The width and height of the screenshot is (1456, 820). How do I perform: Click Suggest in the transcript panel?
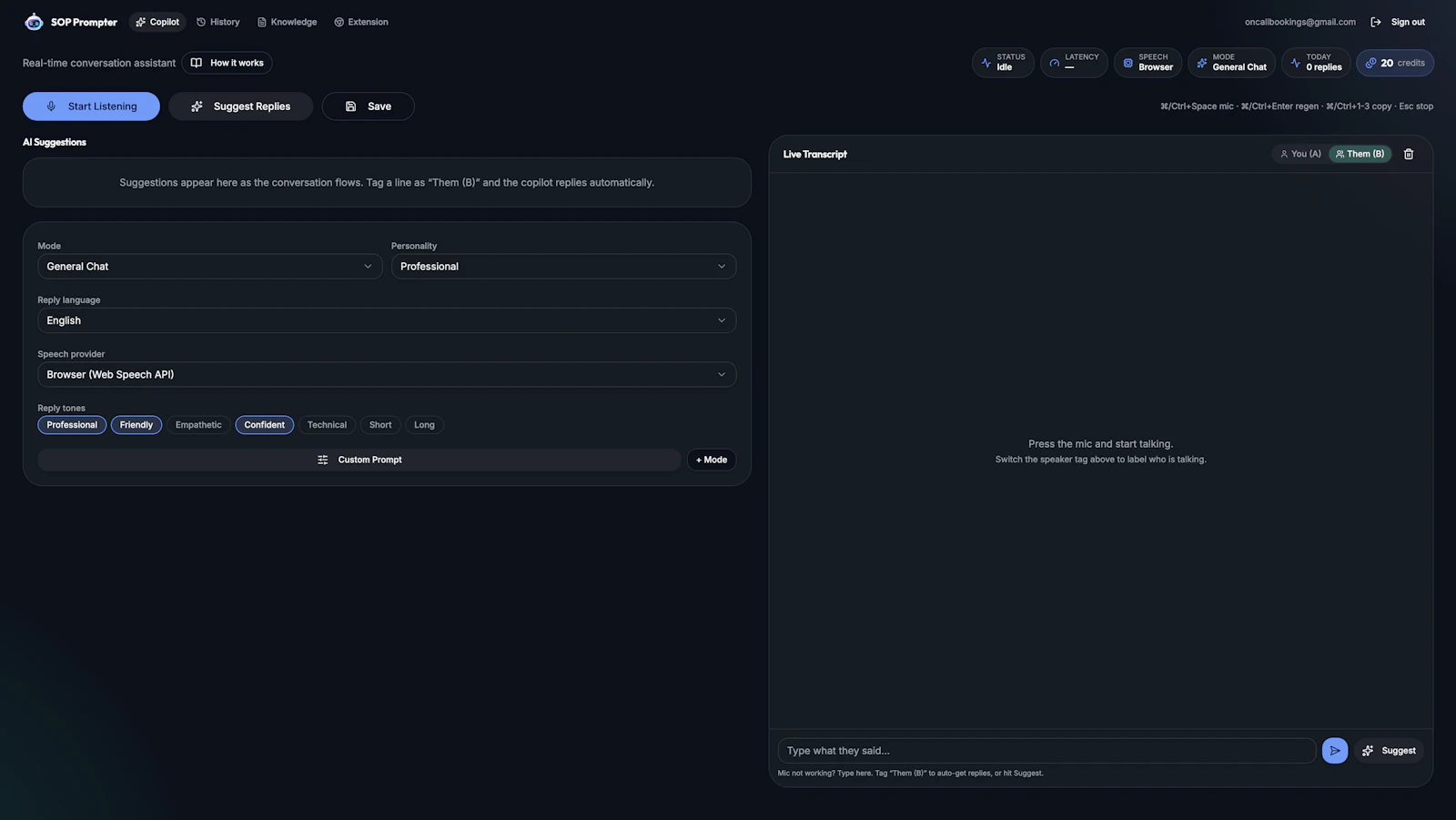point(1390,751)
